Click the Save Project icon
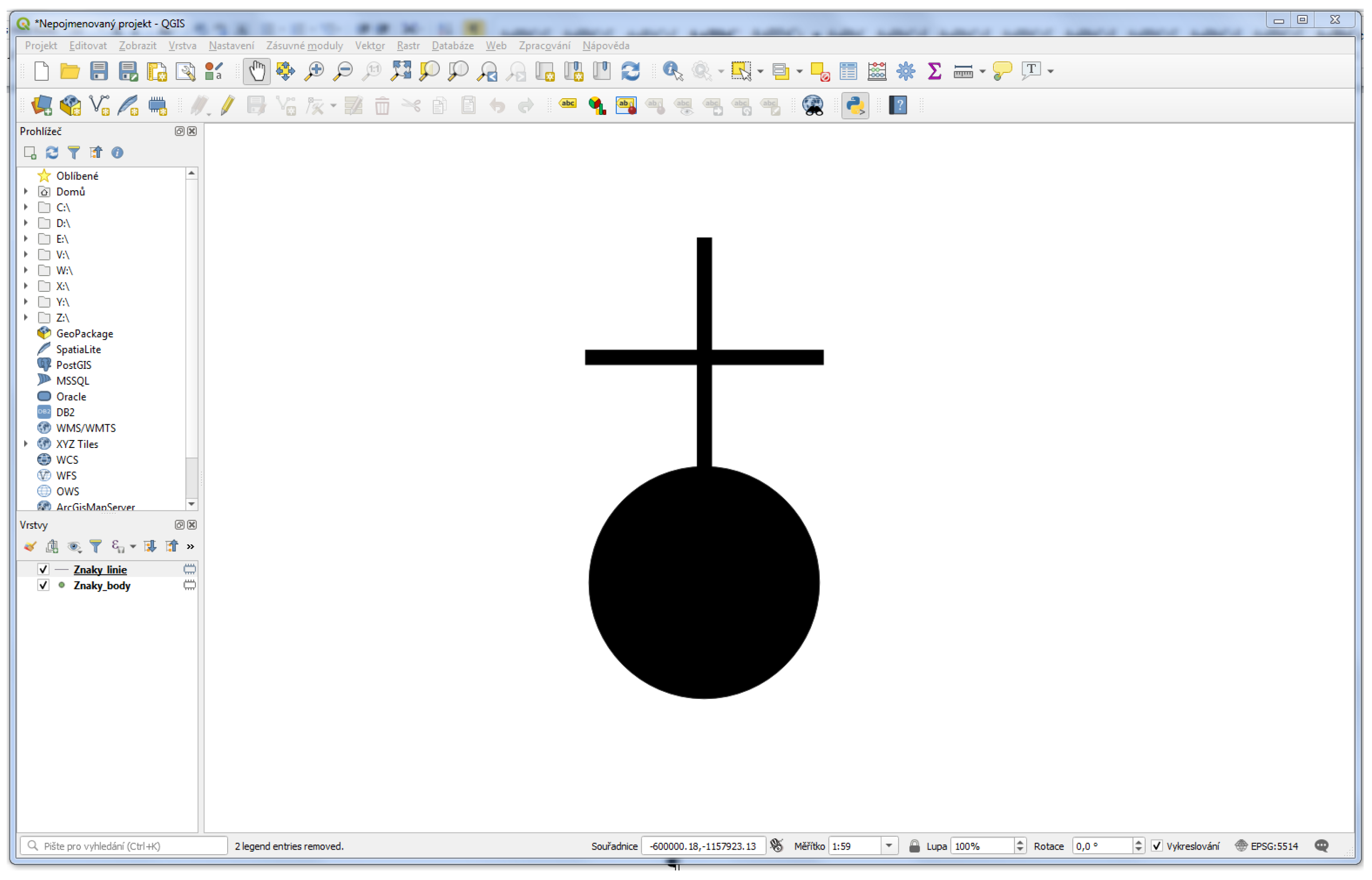1372x880 pixels. click(99, 72)
